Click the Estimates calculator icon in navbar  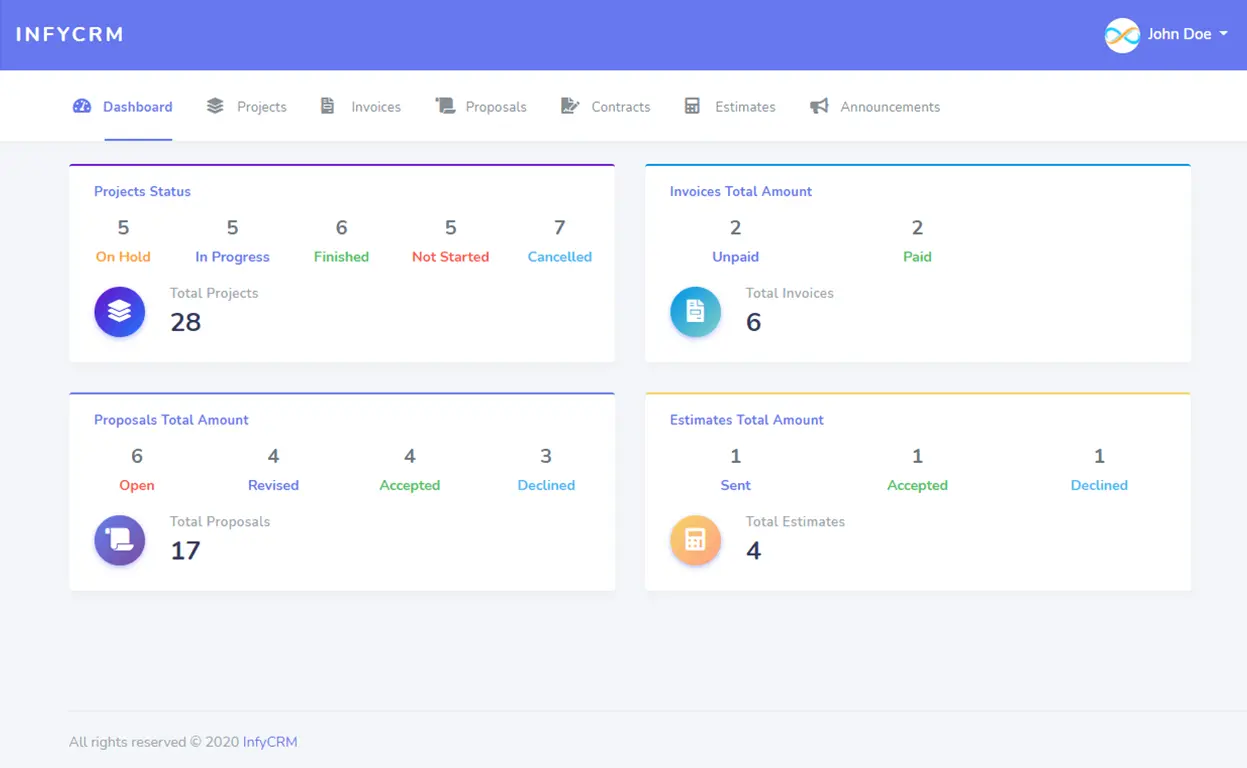click(692, 106)
